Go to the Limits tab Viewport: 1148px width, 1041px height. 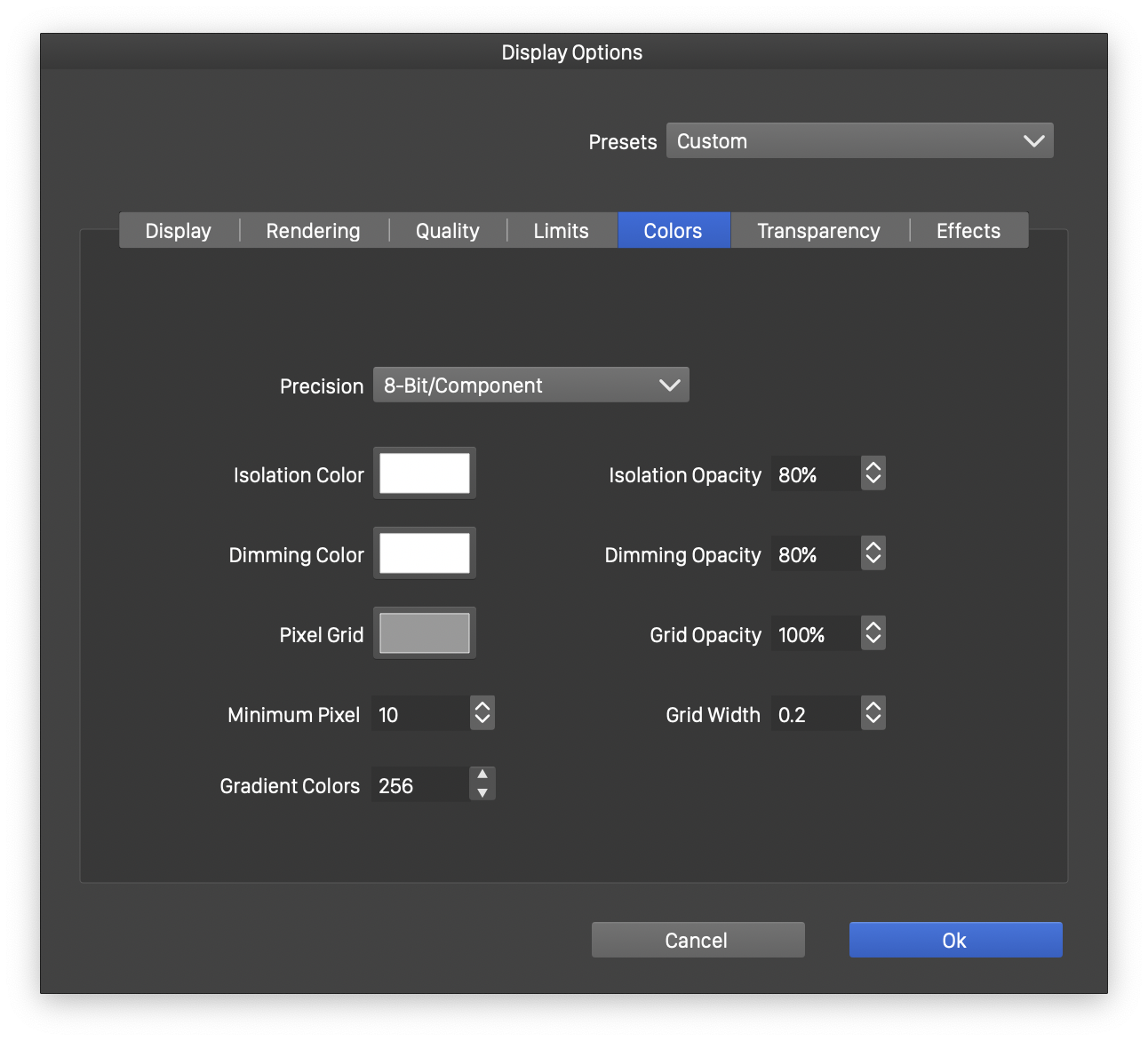tap(561, 231)
